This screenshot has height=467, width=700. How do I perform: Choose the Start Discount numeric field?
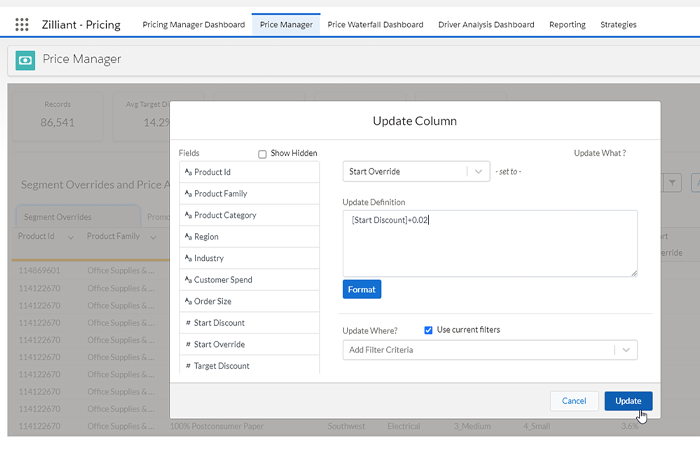coord(219,323)
